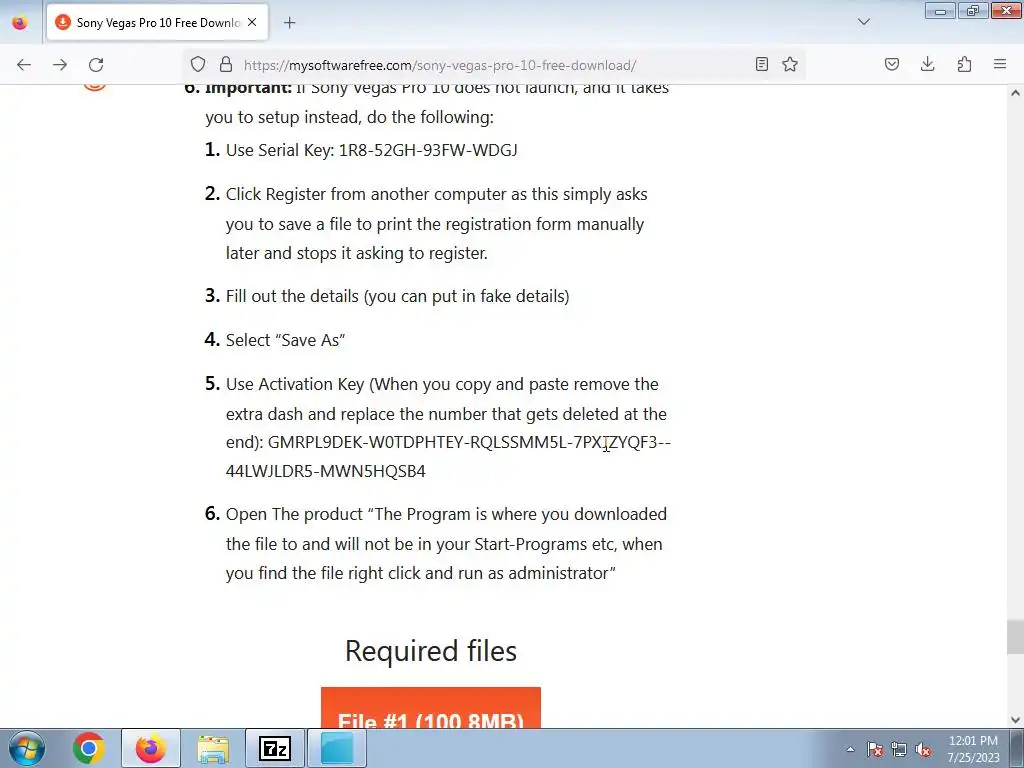
Task: Click the text 44LWJLDR5-MWN5HQSB4
Action: tap(326, 471)
